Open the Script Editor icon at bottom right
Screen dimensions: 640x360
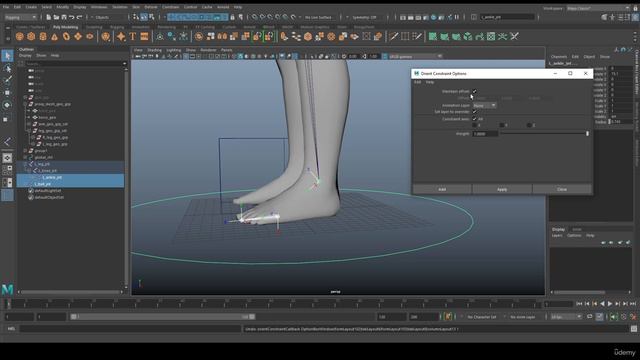[x=633, y=329]
